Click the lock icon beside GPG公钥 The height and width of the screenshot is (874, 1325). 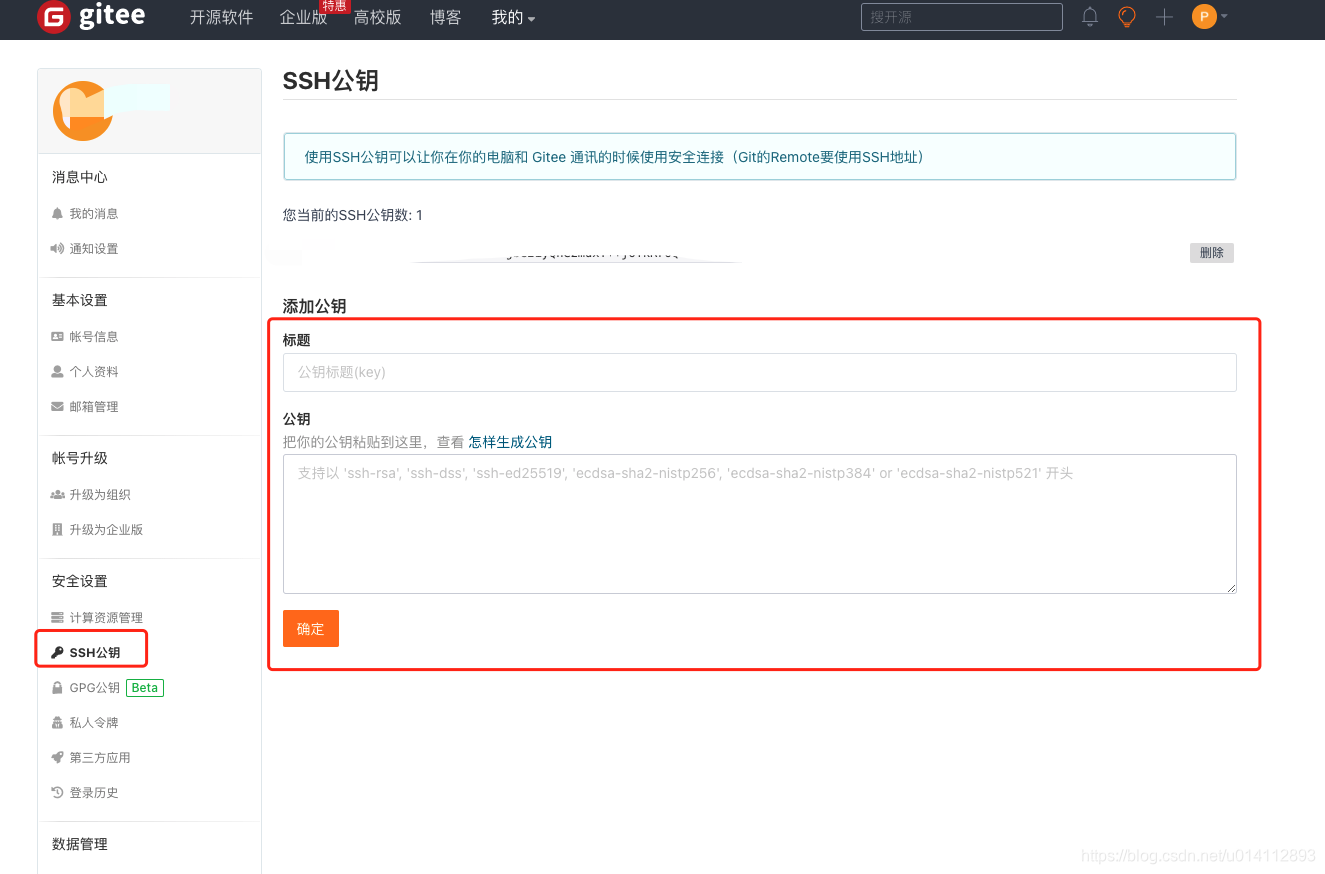57,688
